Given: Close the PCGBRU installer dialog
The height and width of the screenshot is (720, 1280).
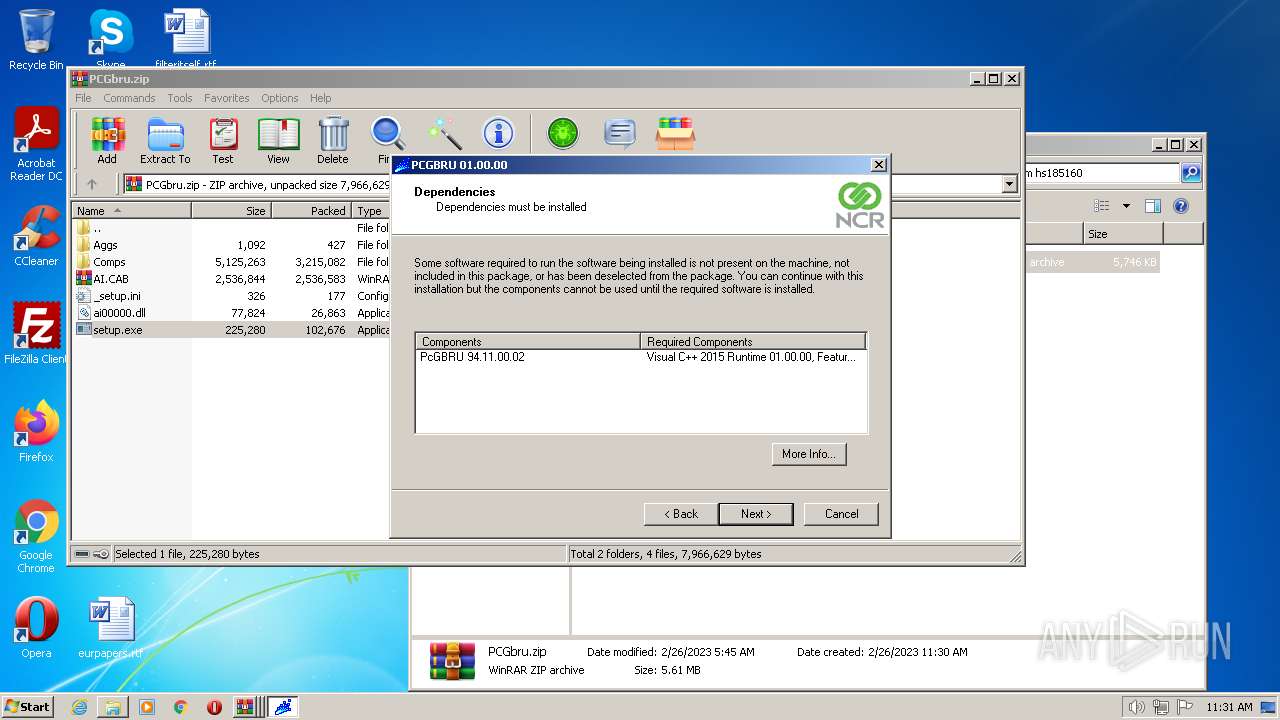Looking at the screenshot, I should point(878,165).
